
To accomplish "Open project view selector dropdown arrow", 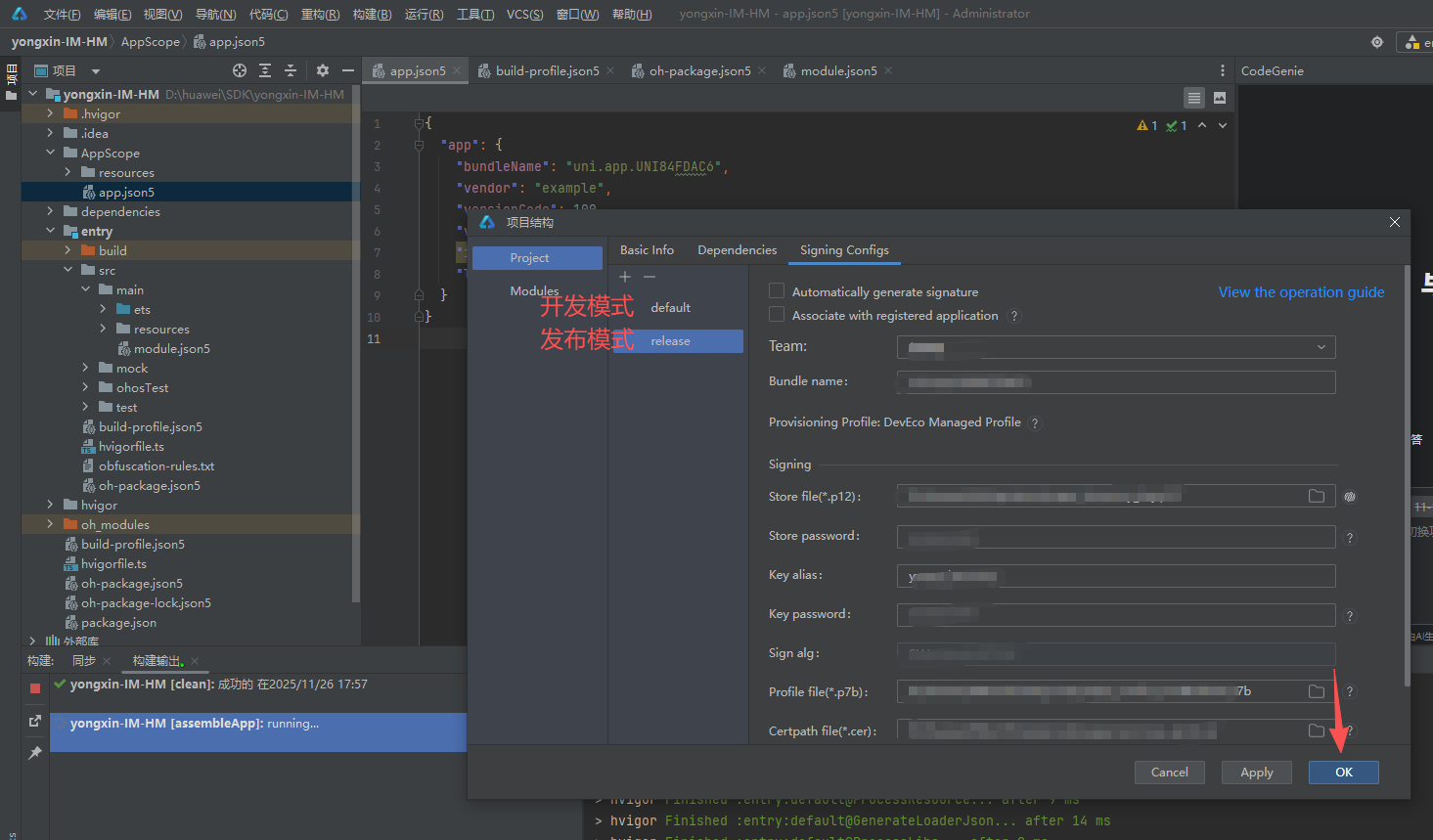I will click(96, 71).
